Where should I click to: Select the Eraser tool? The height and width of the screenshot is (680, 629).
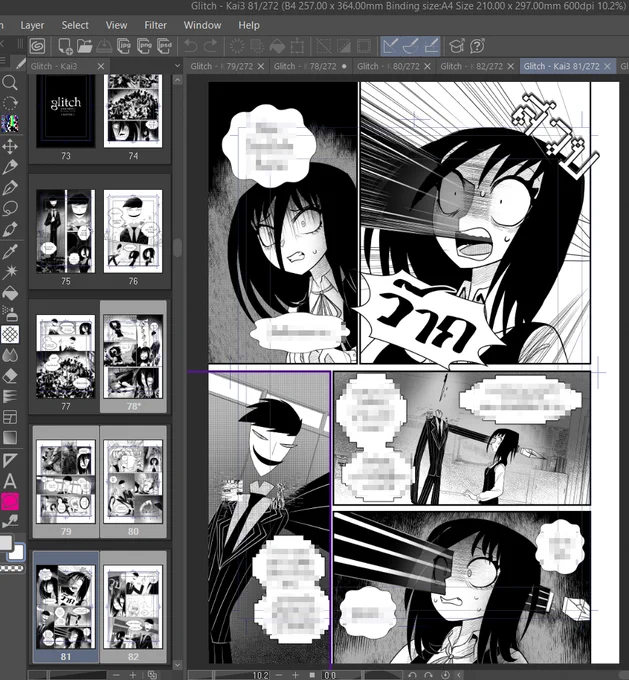click(x=10, y=376)
